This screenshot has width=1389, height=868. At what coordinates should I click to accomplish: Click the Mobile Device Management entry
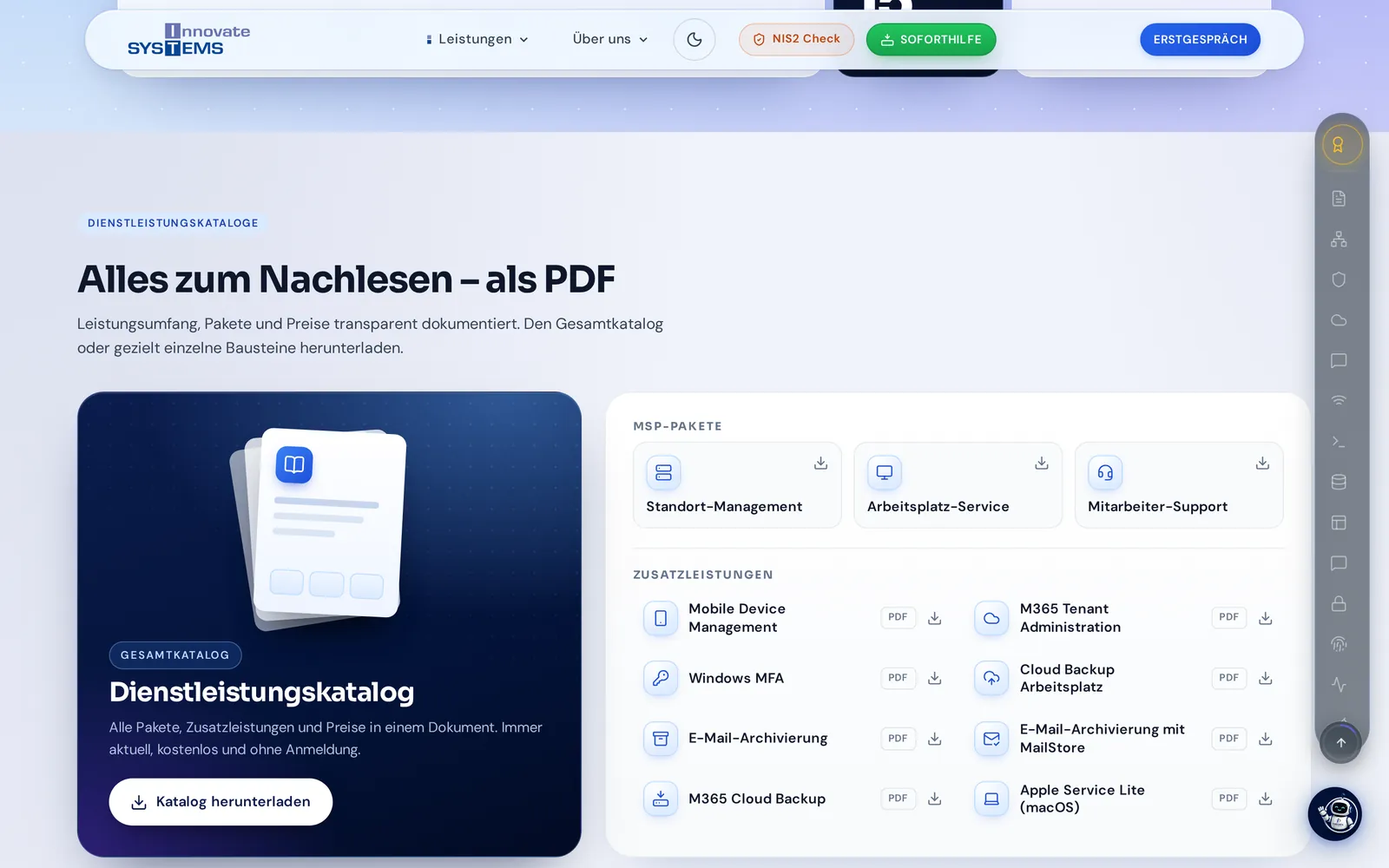pyautogui.click(x=792, y=618)
